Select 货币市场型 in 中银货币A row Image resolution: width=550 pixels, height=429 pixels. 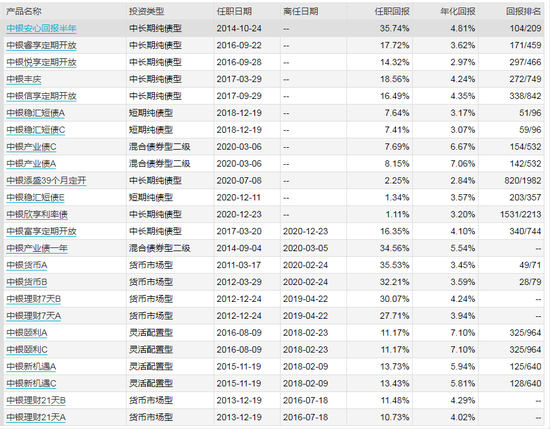tap(151, 265)
